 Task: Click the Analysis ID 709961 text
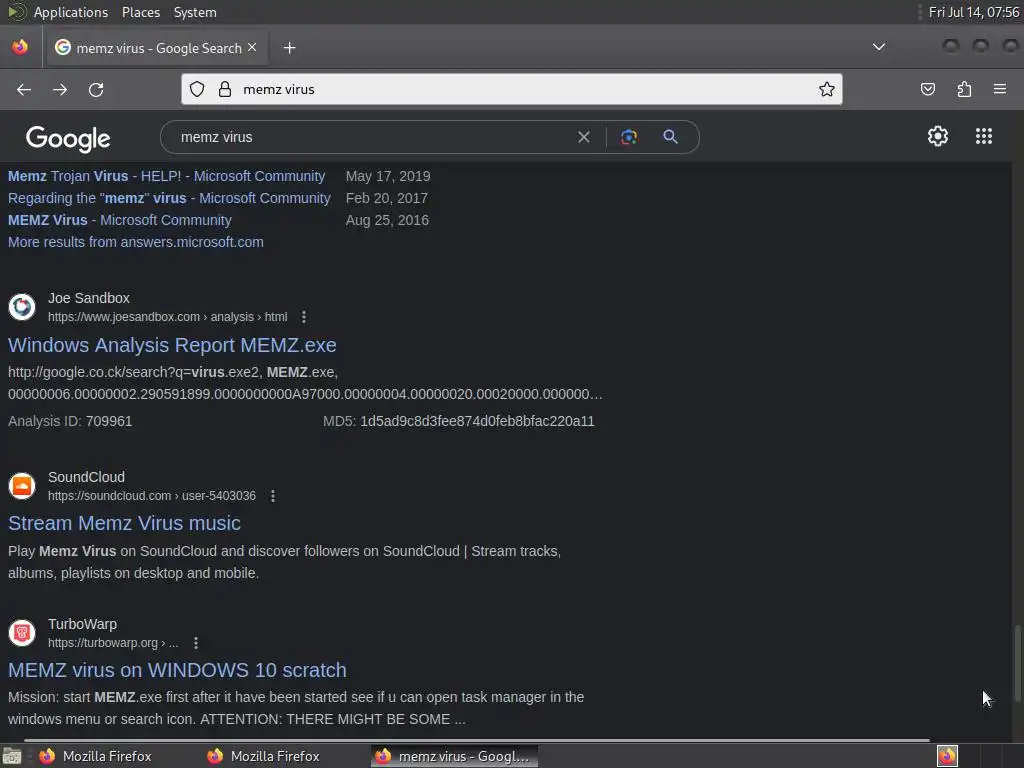(70, 421)
